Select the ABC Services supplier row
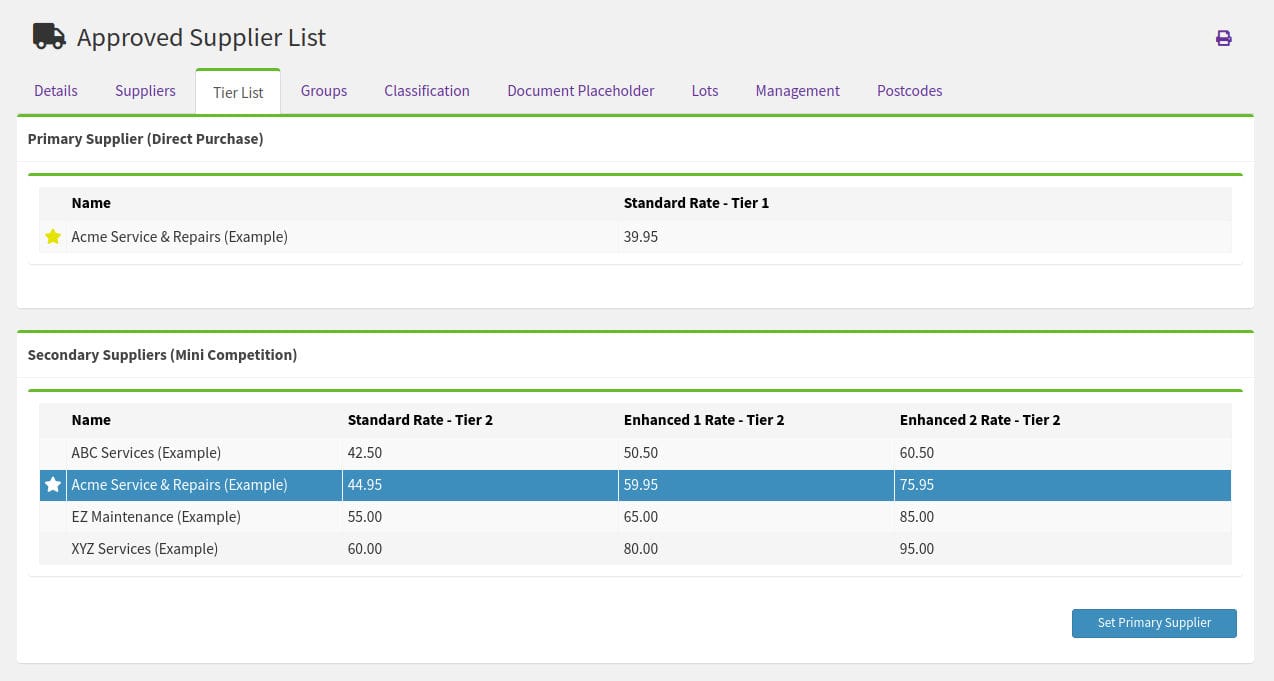This screenshot has width=1274, height=681. click(146, 452)
